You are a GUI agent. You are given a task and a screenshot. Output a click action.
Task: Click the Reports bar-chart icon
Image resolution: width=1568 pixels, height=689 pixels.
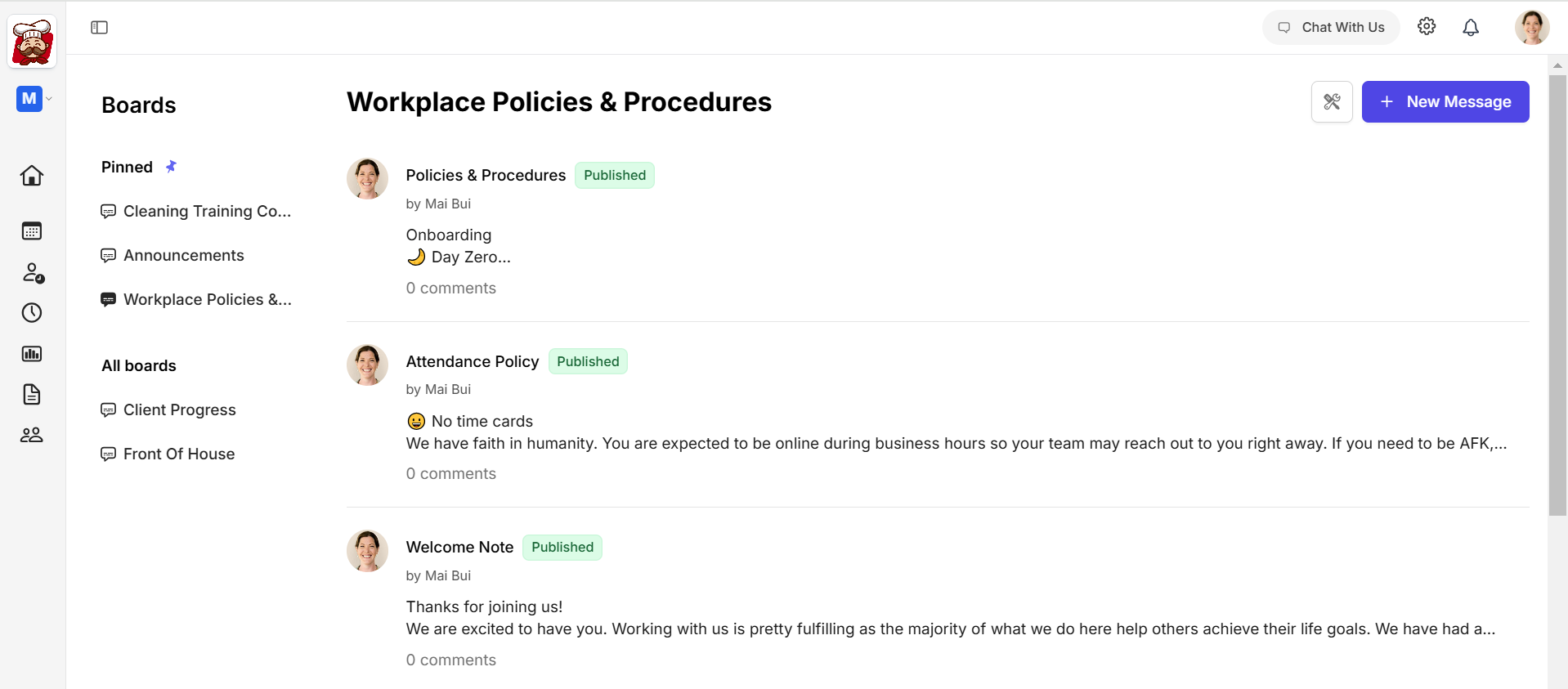click(32, 354)
